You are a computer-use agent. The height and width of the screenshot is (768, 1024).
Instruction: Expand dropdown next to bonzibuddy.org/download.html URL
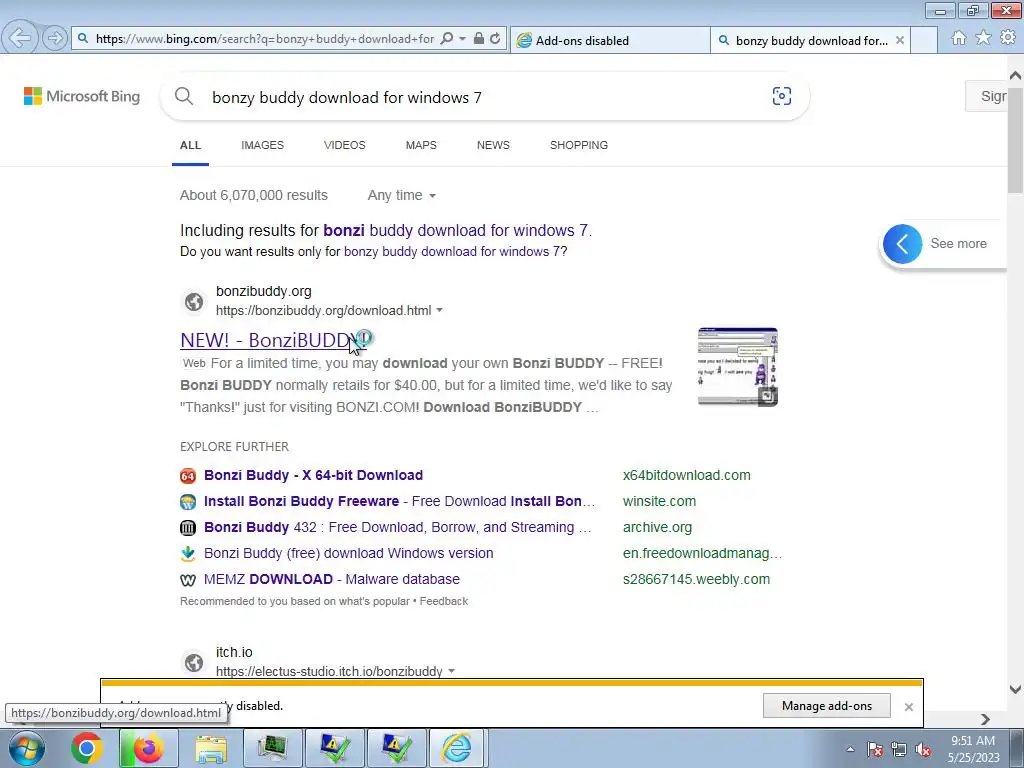(x=440, y=310)
